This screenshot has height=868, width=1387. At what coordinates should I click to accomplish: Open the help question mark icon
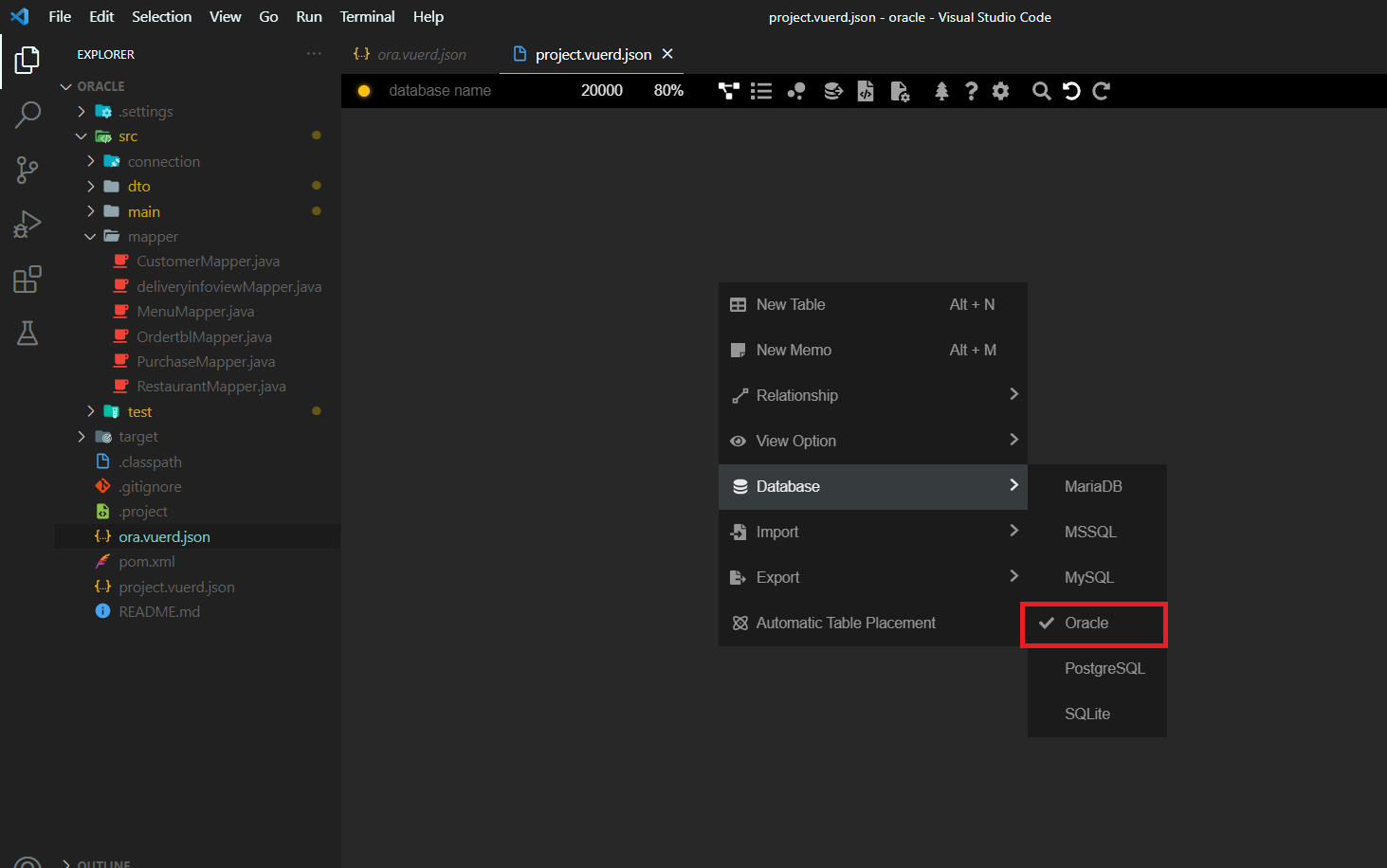tap(971, 91)
